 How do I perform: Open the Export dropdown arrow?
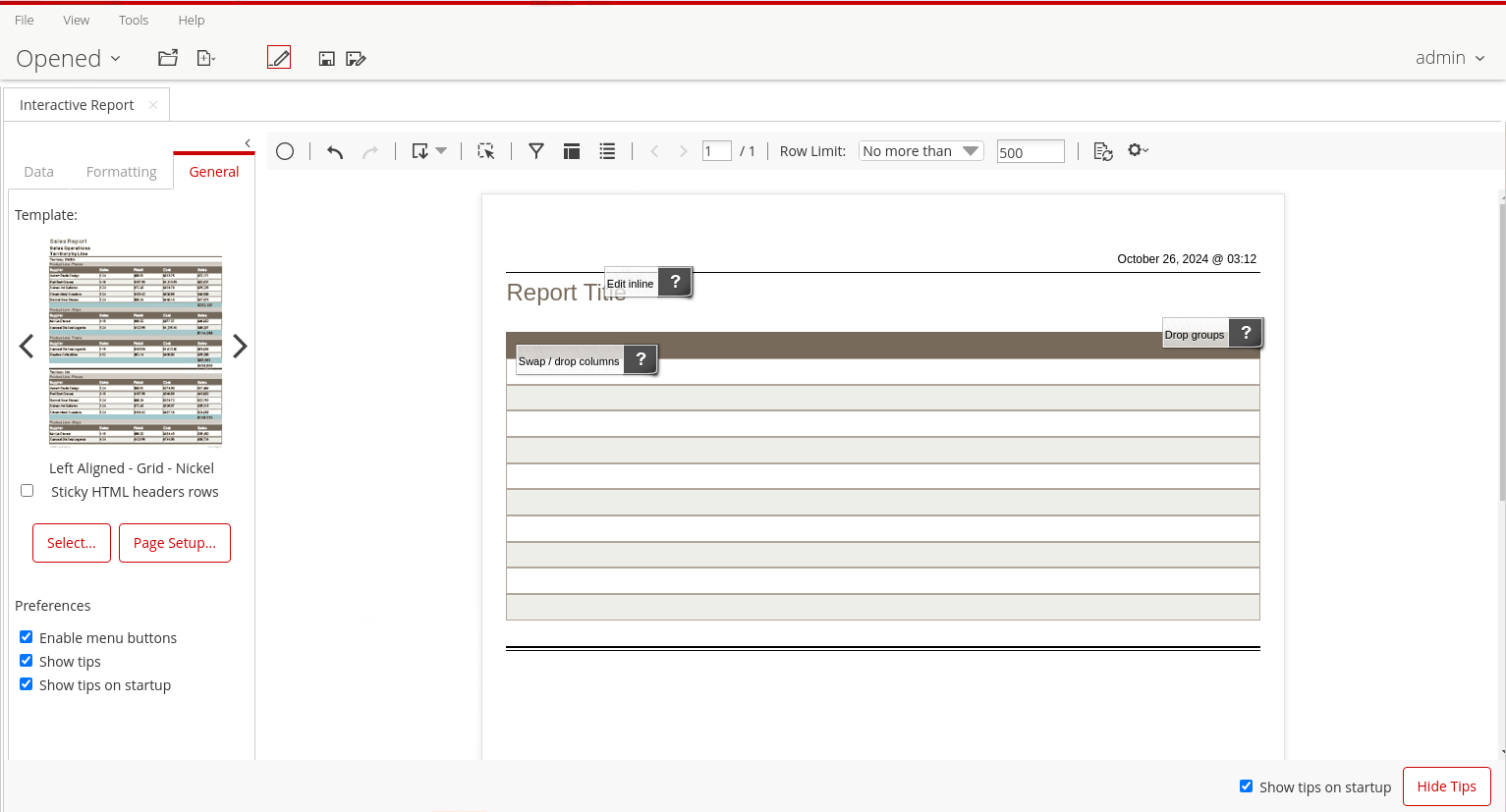(441, 151)
